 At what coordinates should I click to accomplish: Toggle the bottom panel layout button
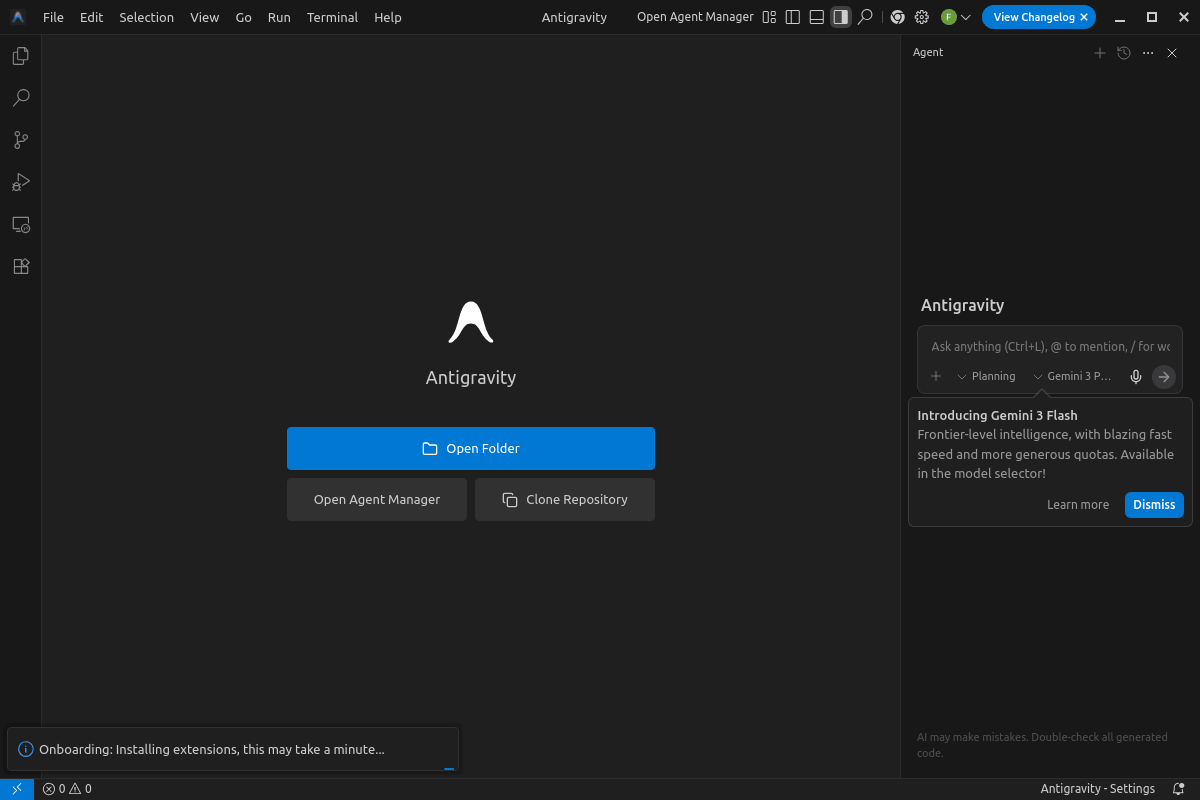tap(816, 17)
